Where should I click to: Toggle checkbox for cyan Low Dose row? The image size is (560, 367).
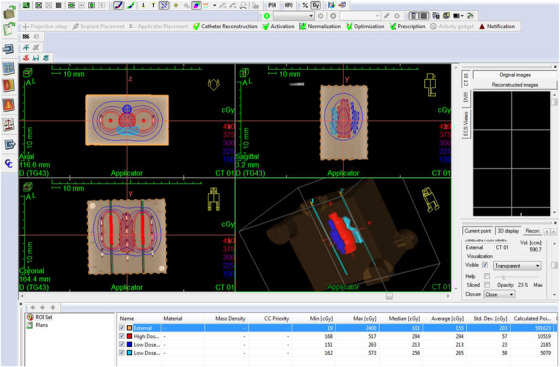click(122, 353)
